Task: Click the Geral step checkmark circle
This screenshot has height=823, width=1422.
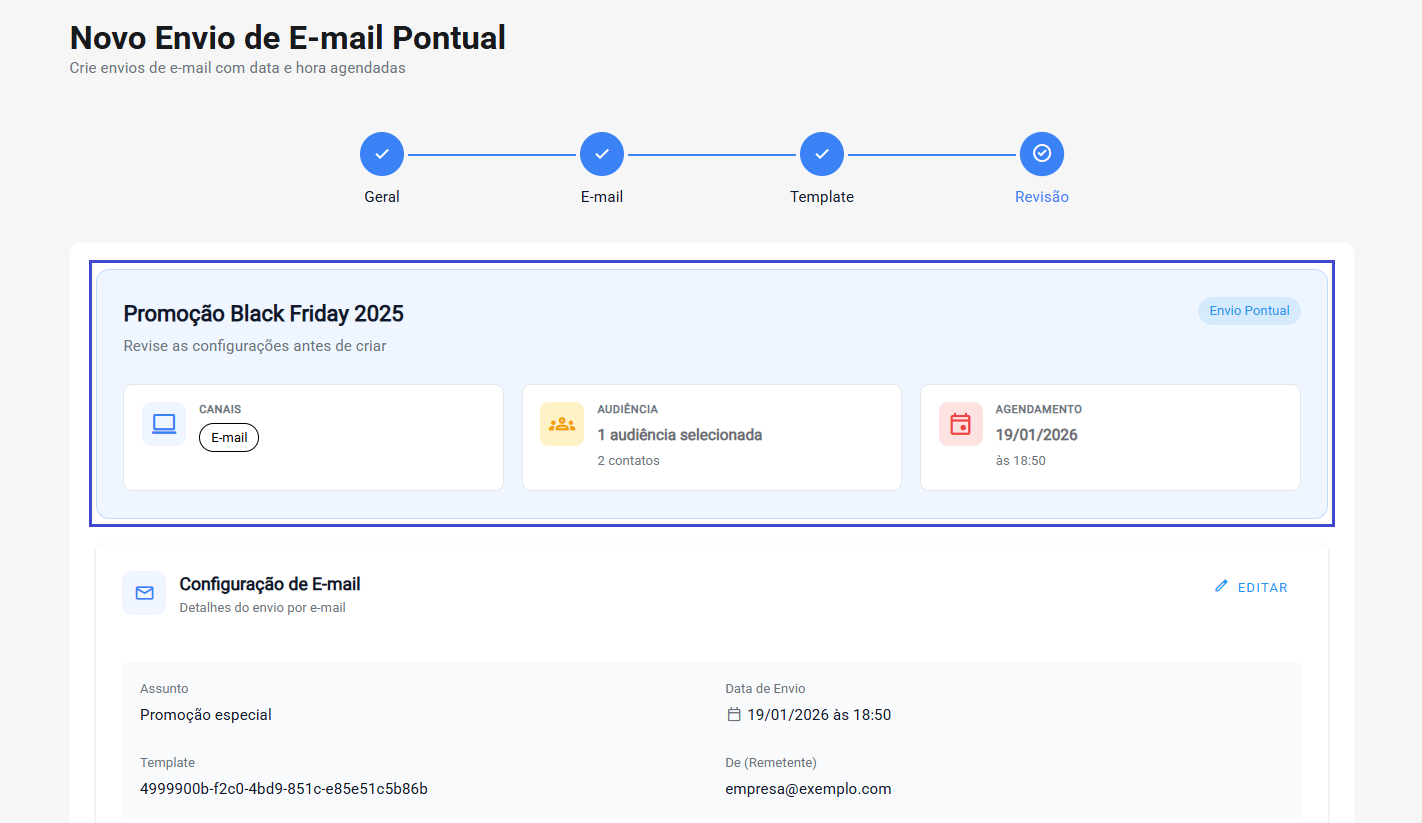Action: point(382,154)
